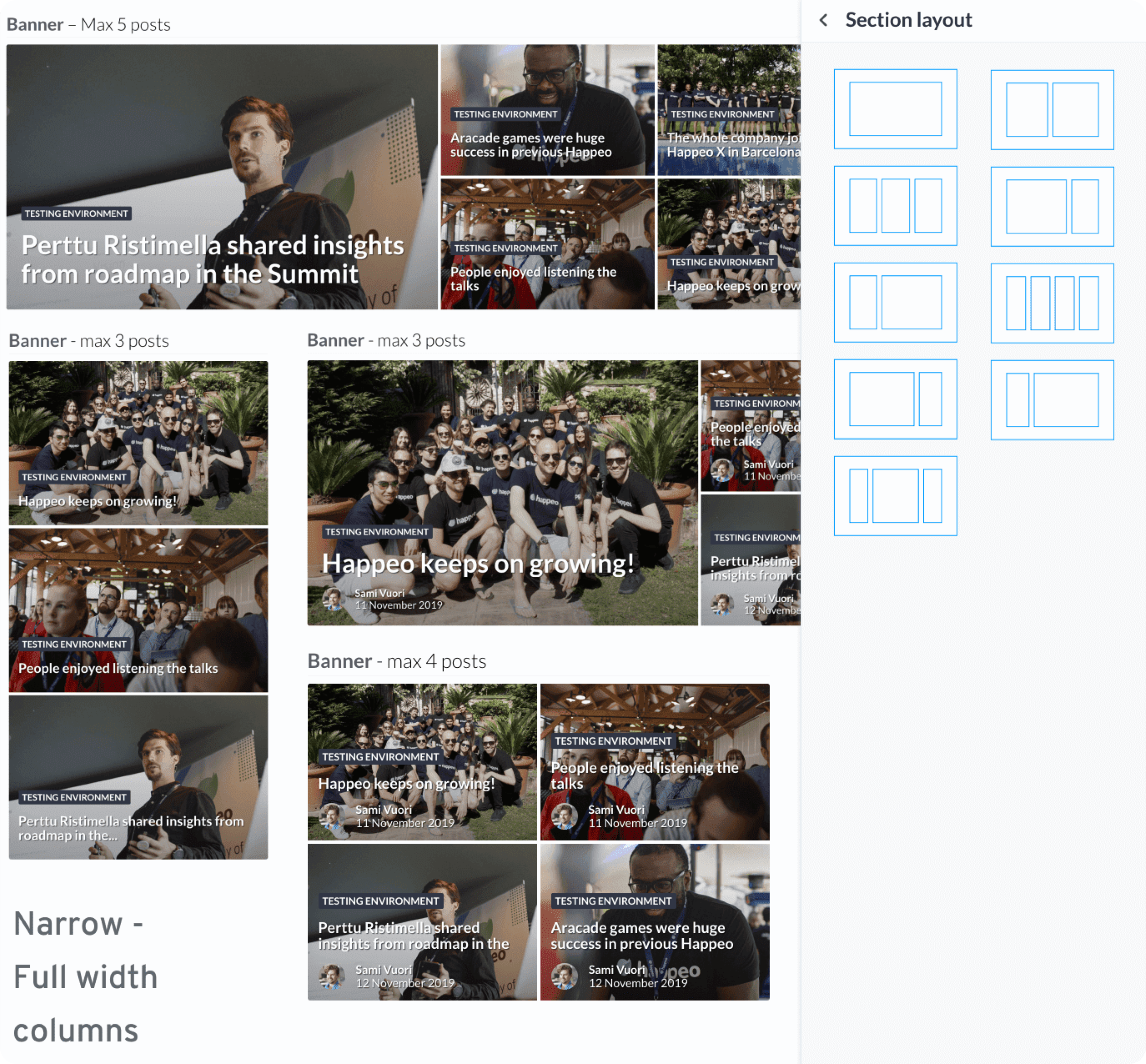This screenshot has width=1146, height=1064.
Task: Open Perttu Ristimella Summit insights banner post
Action: click(x=222, y=177)
